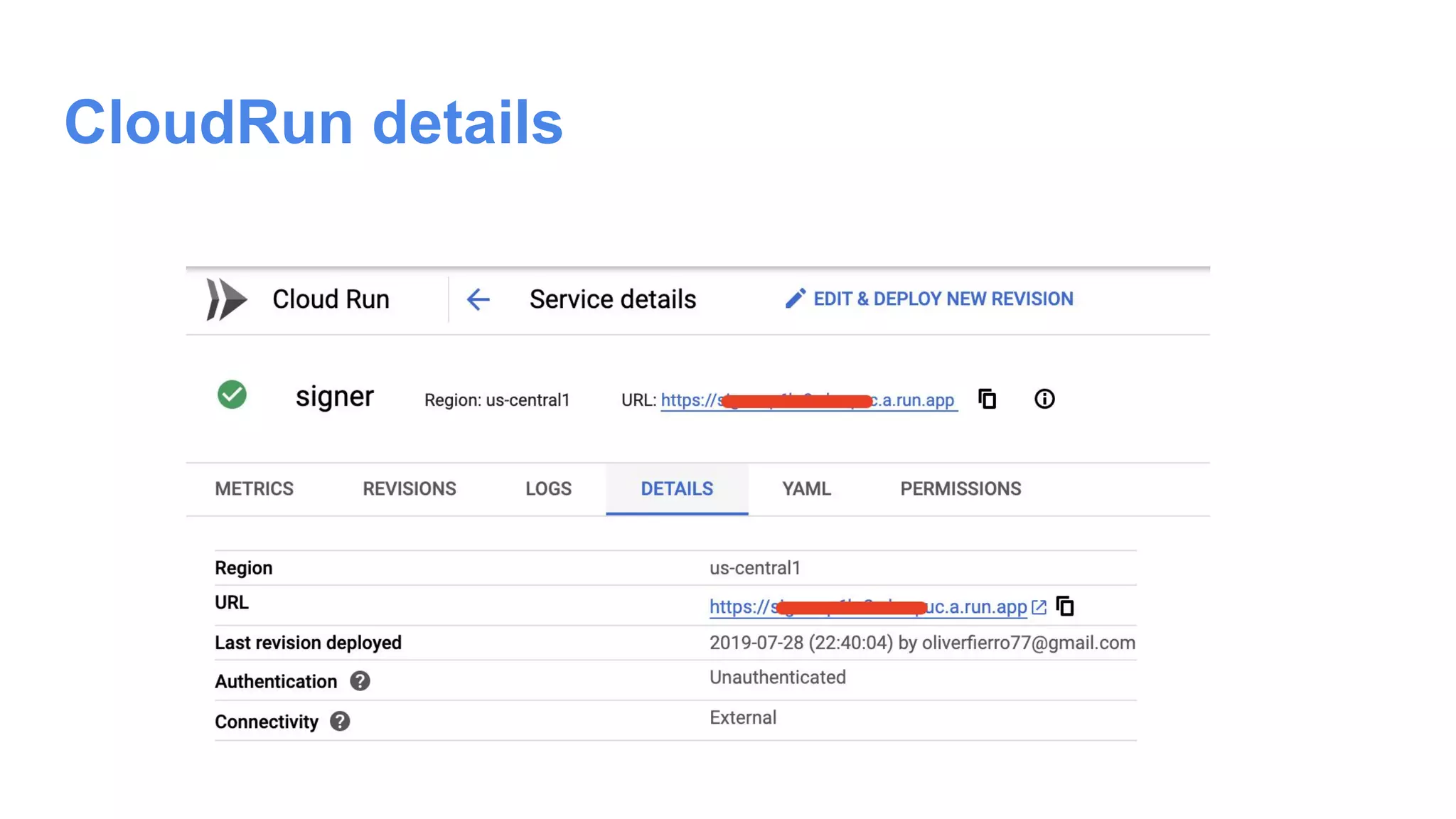Switch to the Metrics tab
This screenshot has width=1456, height=819.
click(254, 489)
